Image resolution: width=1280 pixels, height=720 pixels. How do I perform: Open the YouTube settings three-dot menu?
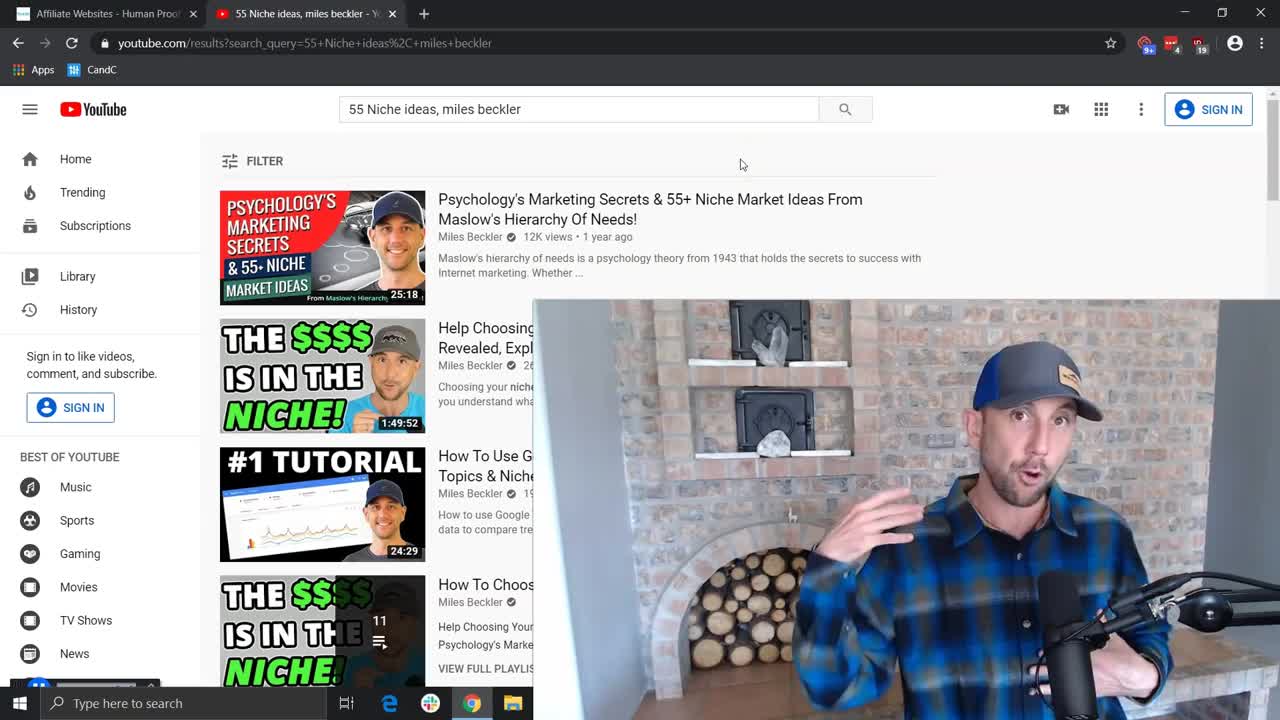1141,109
